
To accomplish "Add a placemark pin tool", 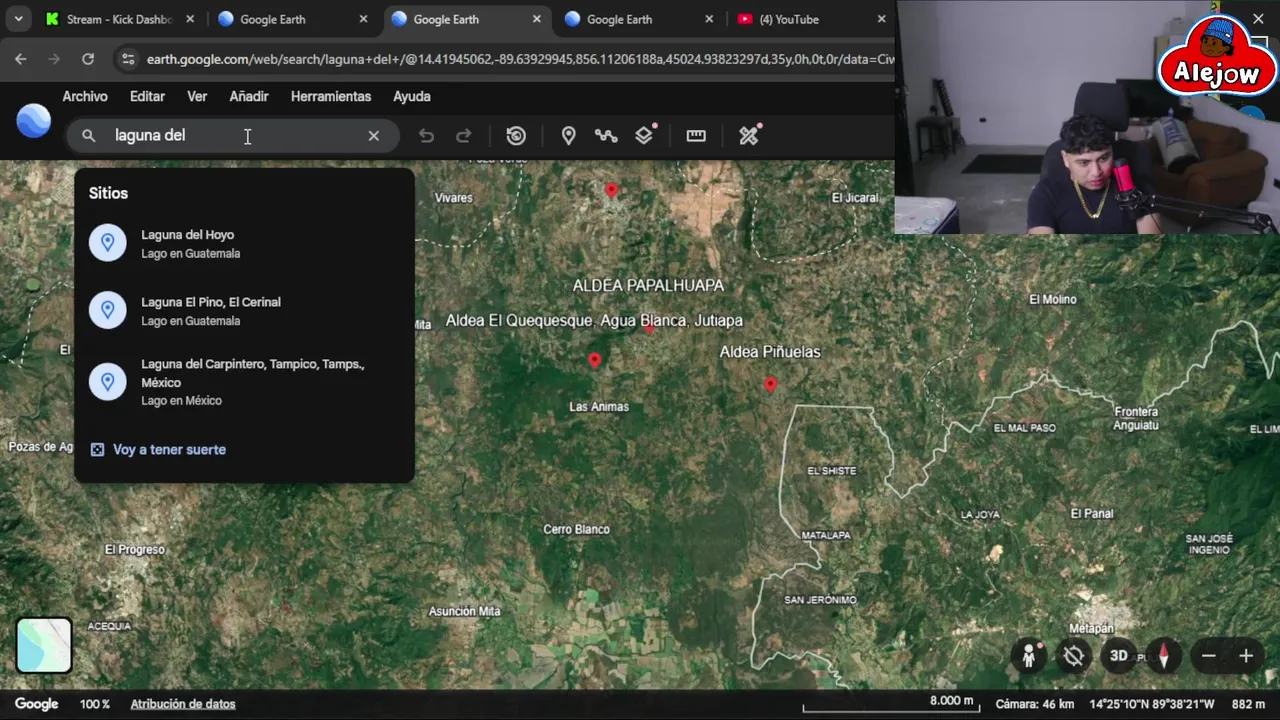I will (568, 136).
